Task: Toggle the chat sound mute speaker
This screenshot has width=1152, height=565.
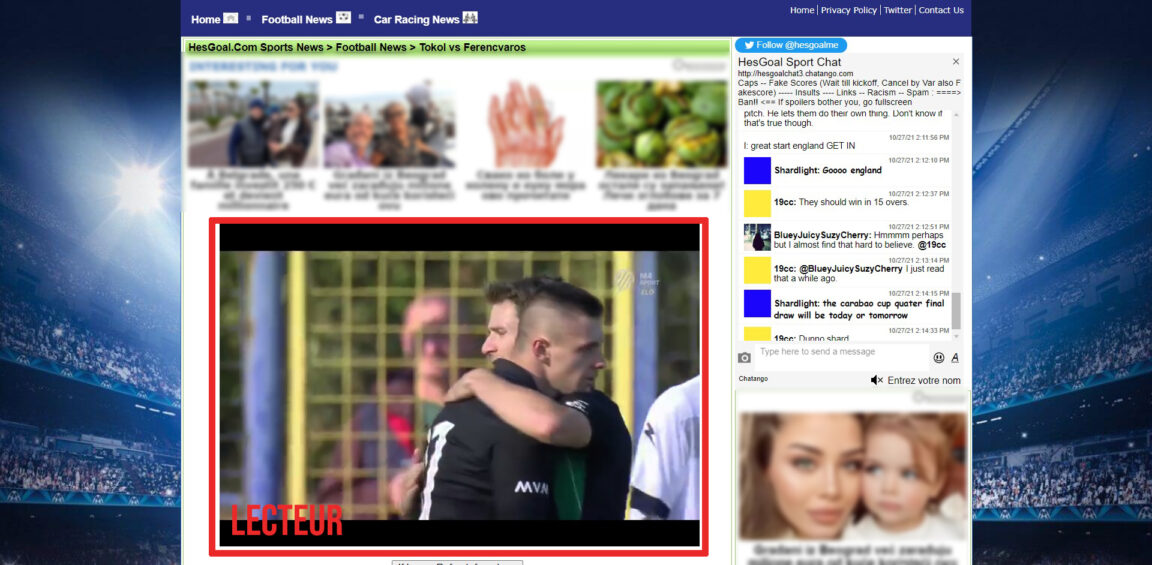Action: (x=876, y=380)
